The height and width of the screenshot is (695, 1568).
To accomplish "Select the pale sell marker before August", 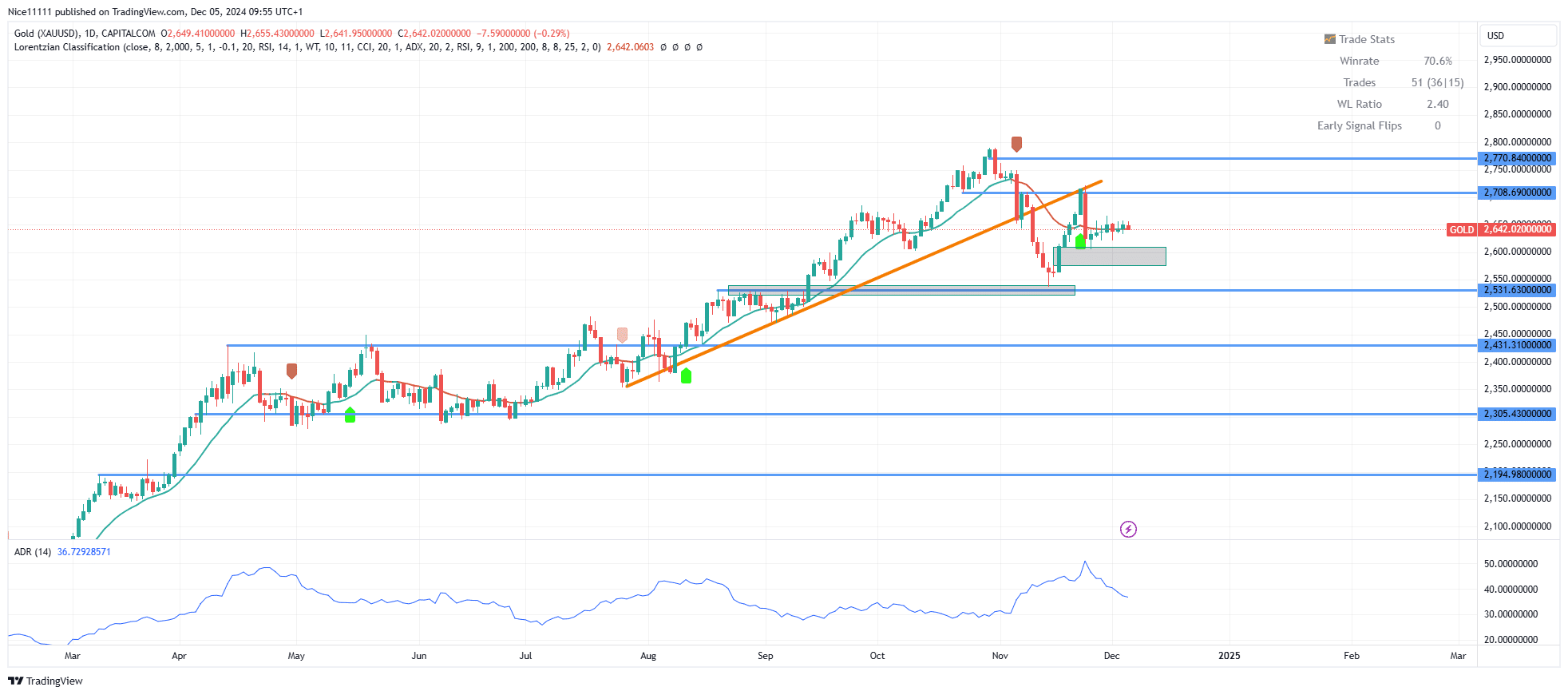I will coord(622,335).
